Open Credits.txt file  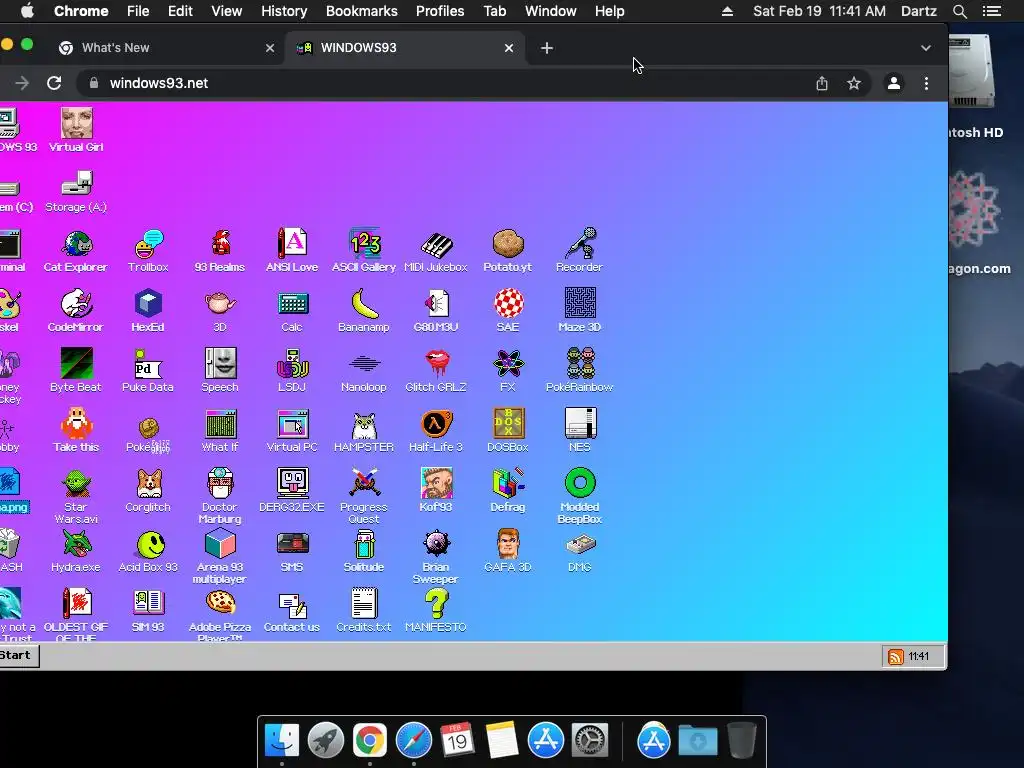point(364,611)
